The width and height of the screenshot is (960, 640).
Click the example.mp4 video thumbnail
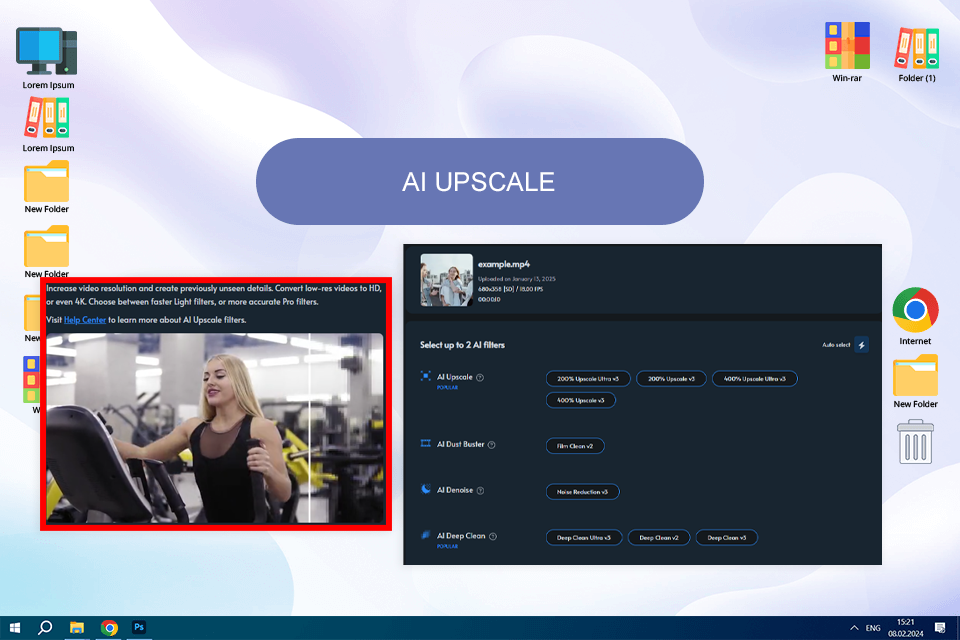446,280
